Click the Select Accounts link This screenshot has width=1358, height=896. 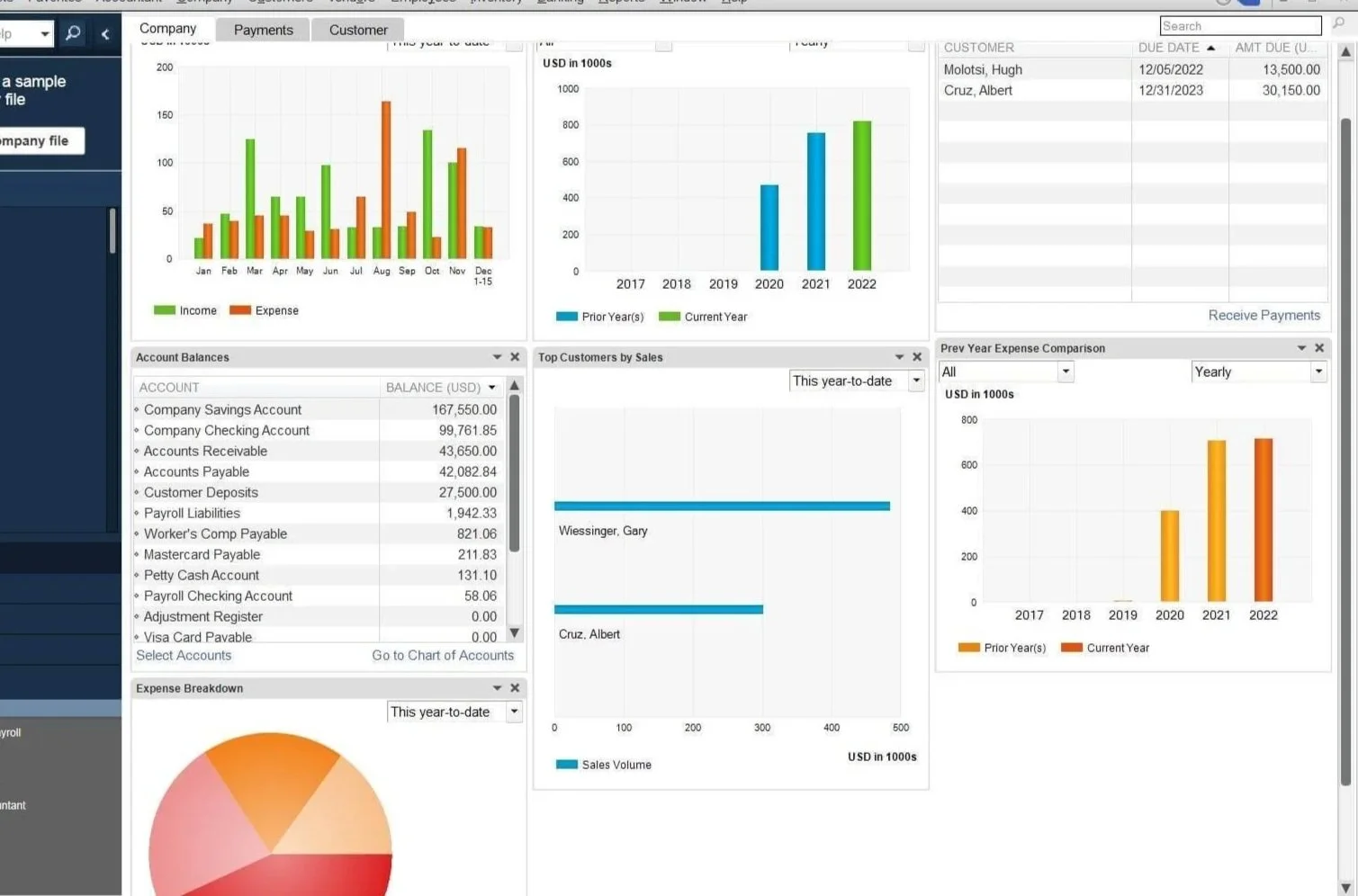tap(184, 655)
